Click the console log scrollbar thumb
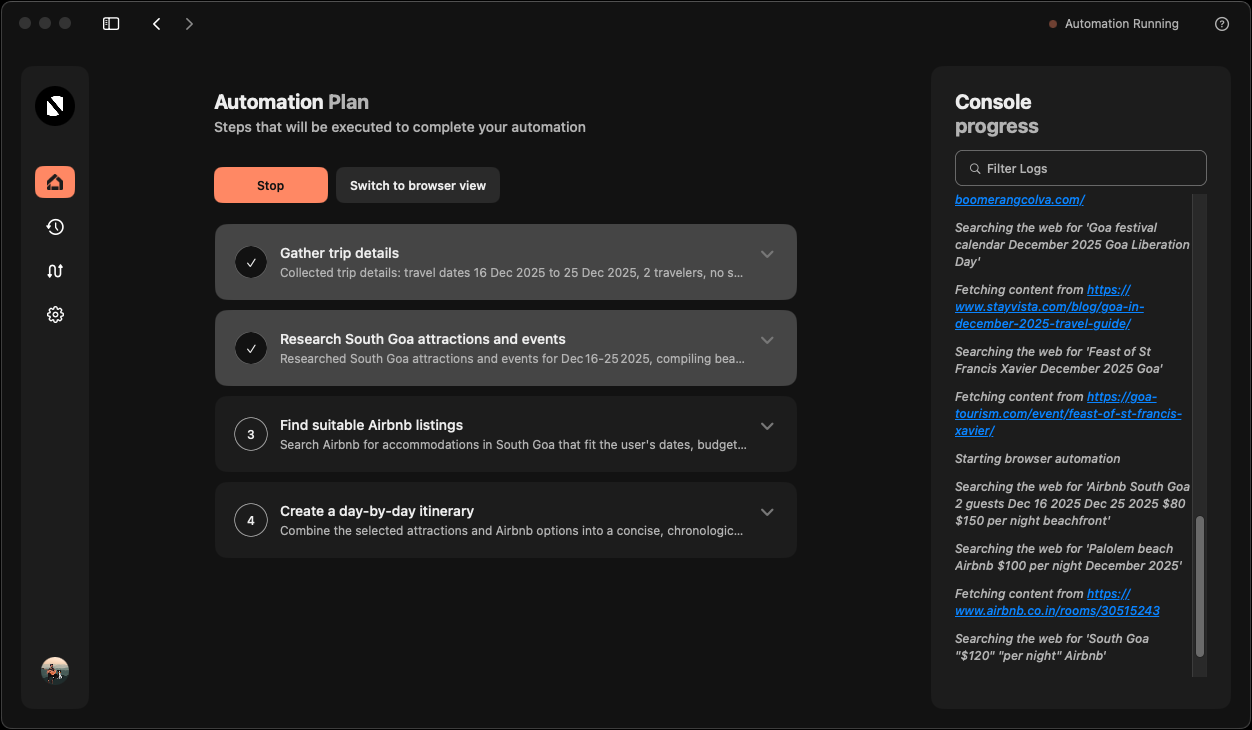 coord(1200,586)
